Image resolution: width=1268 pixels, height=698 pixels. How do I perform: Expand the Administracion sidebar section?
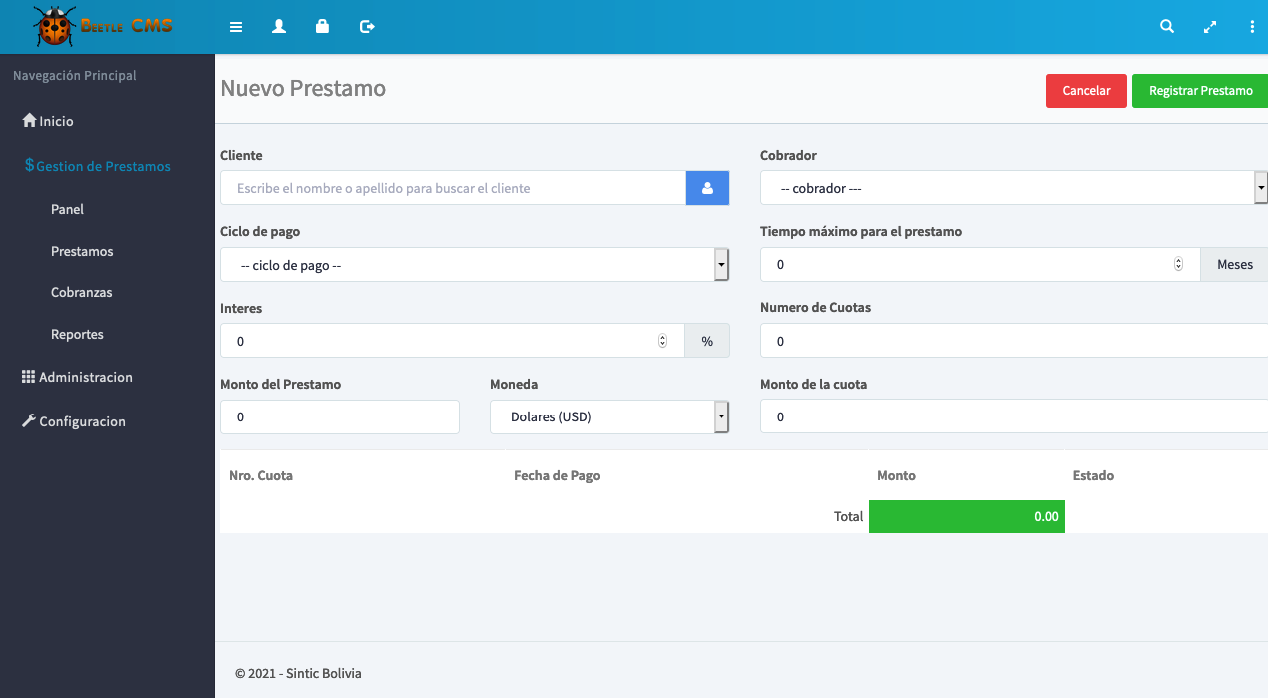(x=85, y=377)
